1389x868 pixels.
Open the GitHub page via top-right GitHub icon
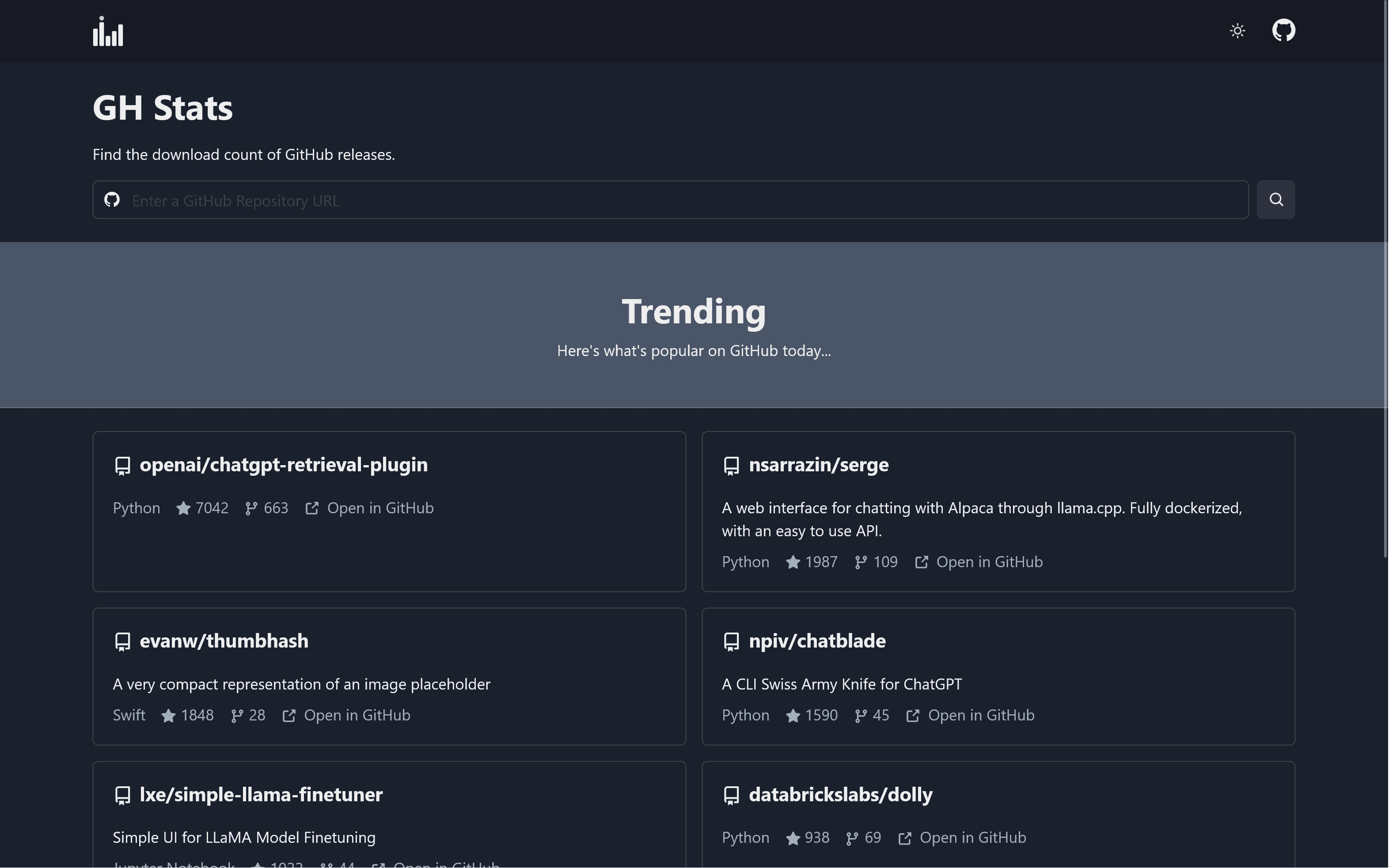tap(1284, 30)
